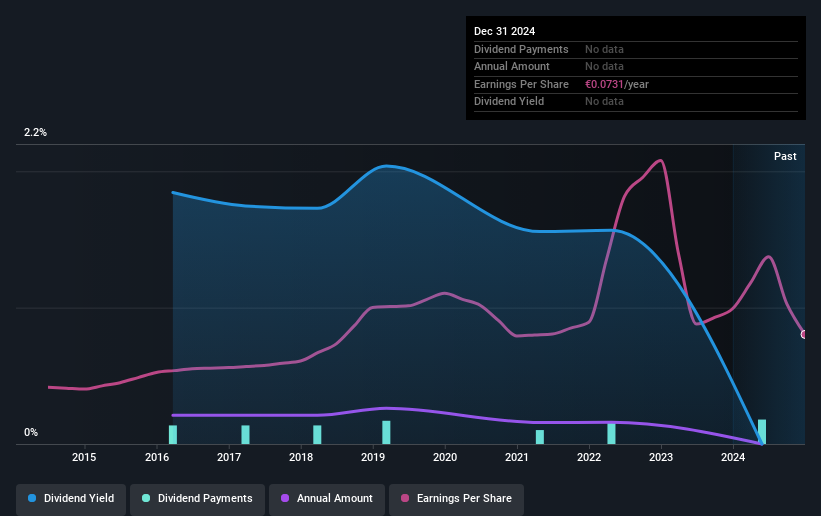Click the teal Dividend Payments legend dot
Viewport: 821px width, 516px height.
coord(146,498)
